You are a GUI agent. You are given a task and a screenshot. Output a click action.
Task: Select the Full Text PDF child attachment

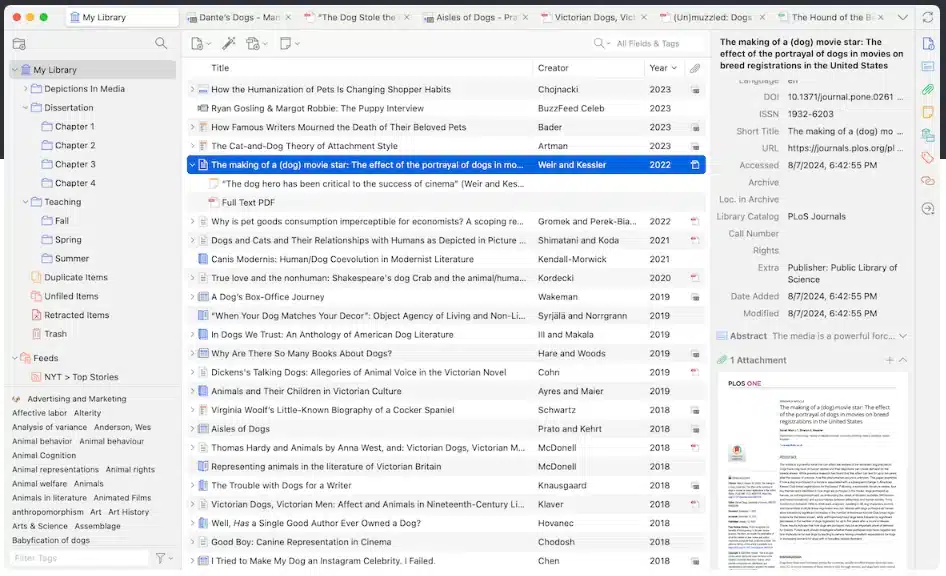tap(248, 203)
